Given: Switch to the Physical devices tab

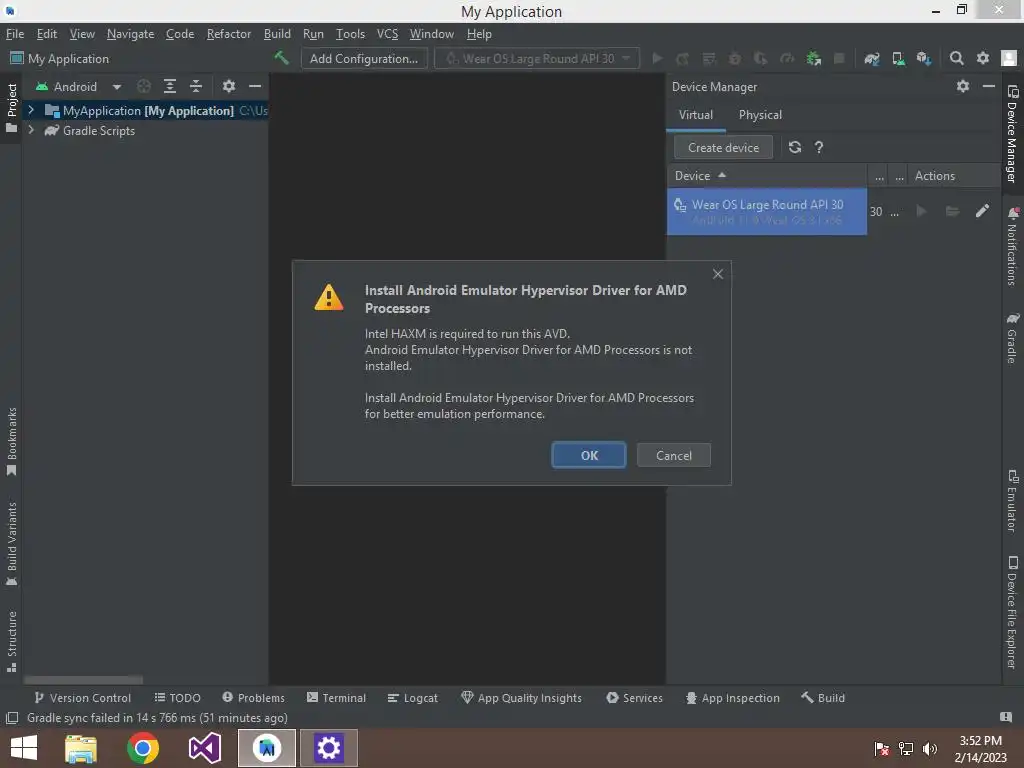Looking at the screenshot, I should 760,115.
